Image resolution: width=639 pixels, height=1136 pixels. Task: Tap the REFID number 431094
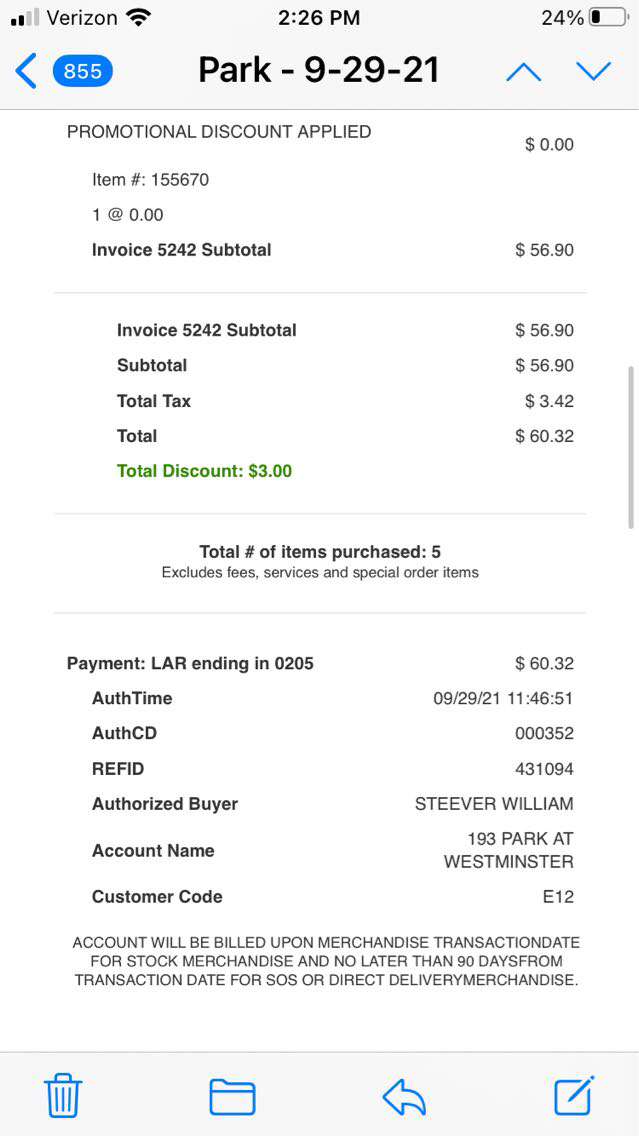[544, 769]
